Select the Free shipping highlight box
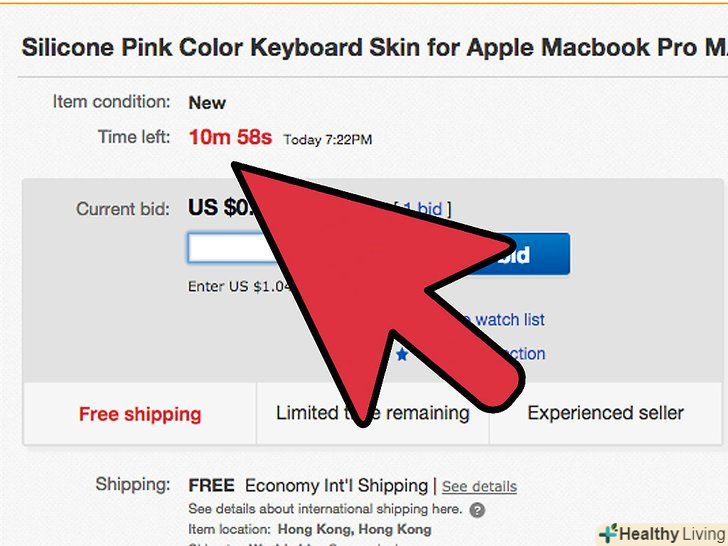Screen dimensions: 728x546 [x=140, y=414]
